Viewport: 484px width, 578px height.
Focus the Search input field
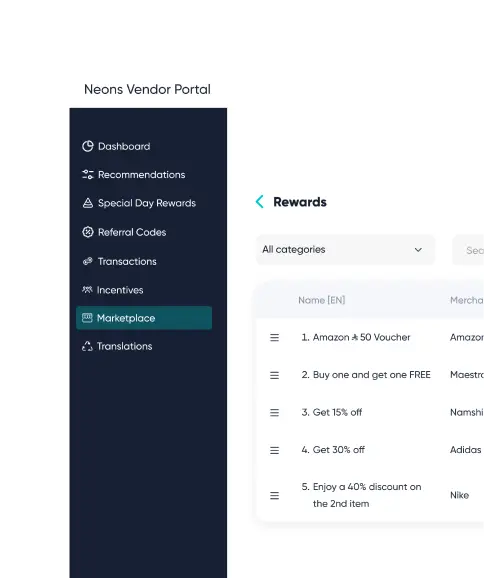pyautogui.click(x=468, y=250)
